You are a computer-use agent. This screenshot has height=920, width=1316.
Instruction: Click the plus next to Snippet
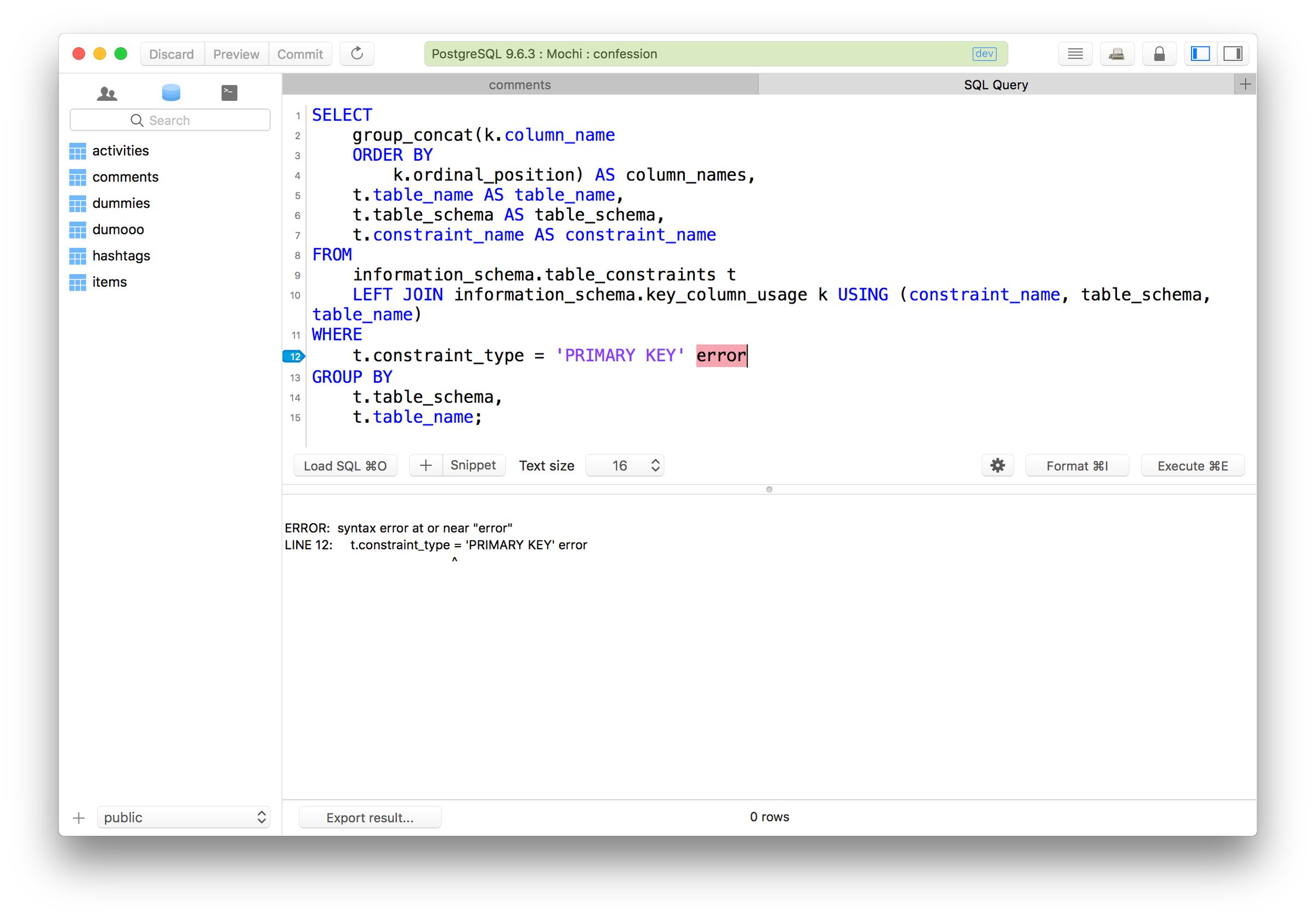426,465
